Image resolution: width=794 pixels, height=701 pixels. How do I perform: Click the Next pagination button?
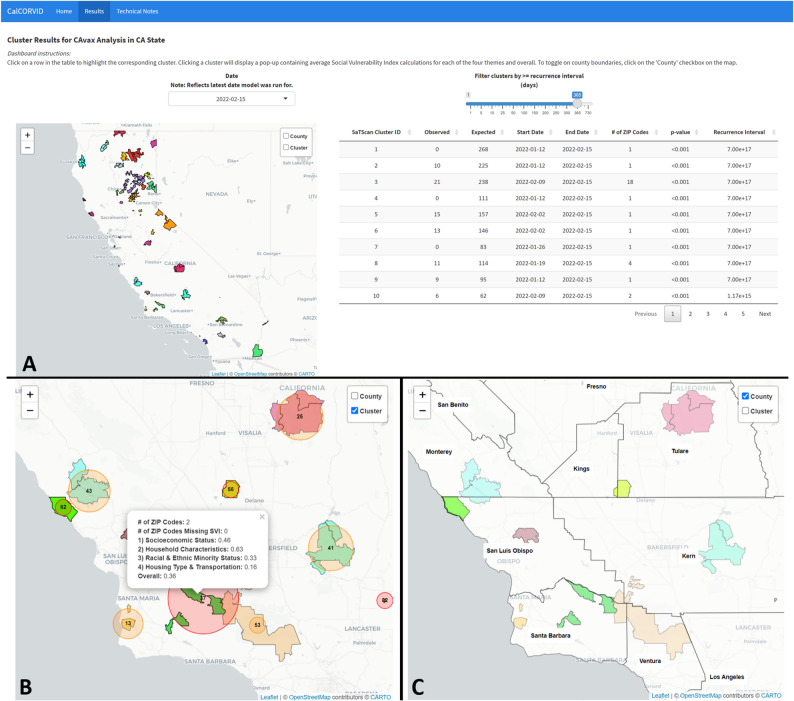point(765,314)
